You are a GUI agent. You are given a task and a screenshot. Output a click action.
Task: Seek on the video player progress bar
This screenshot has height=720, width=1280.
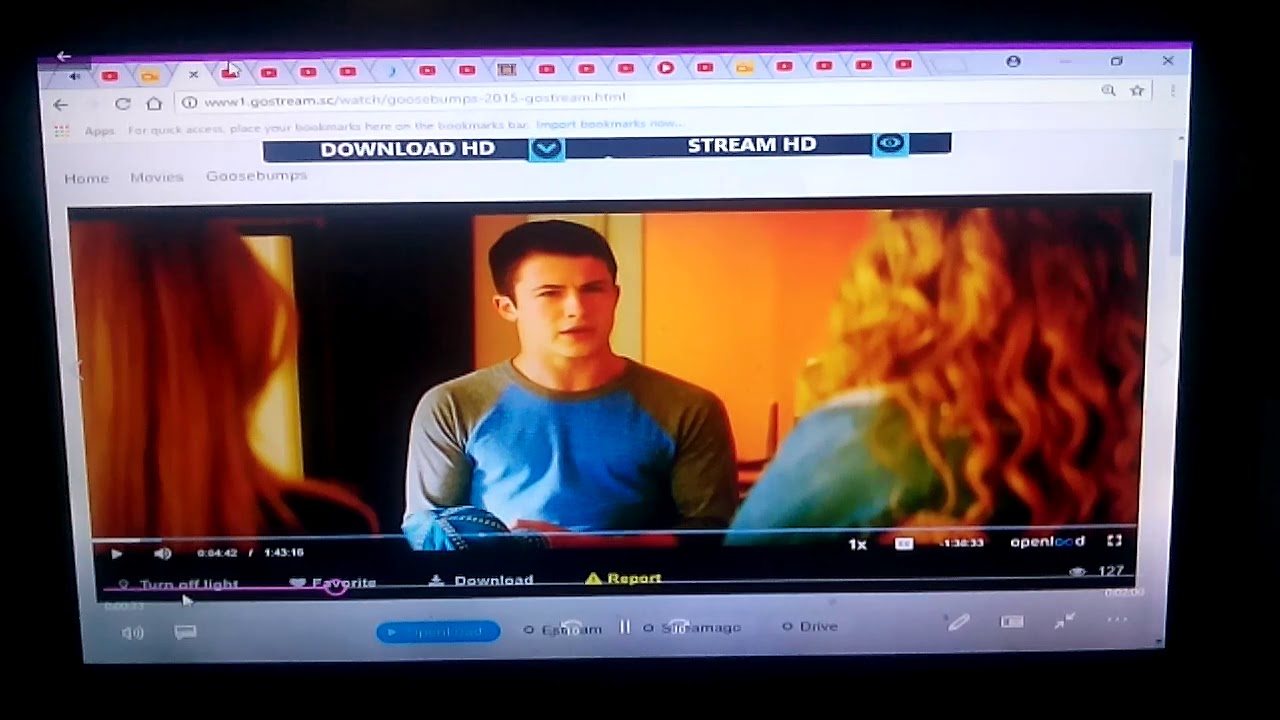[x=614, y=535]
